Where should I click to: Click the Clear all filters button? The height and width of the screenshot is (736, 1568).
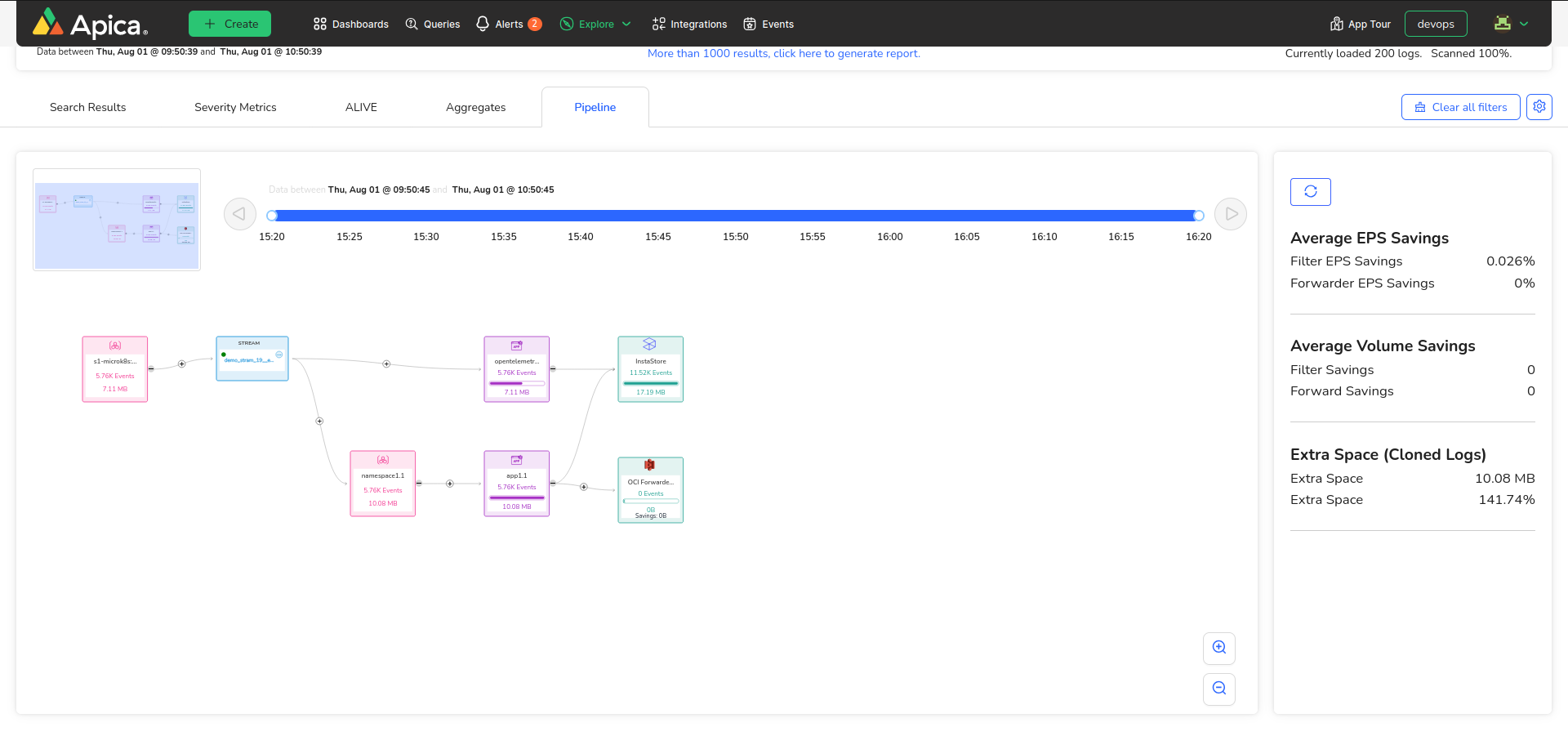click(x=1460, y=107)
